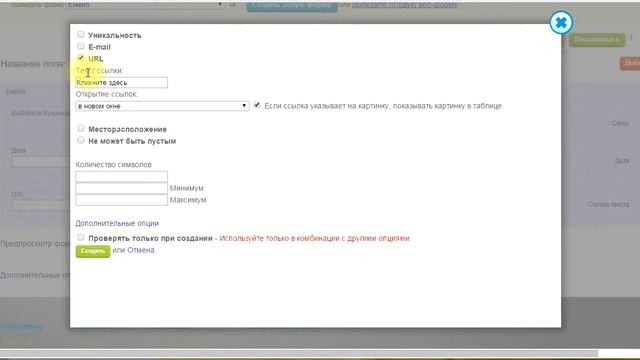Open the ready-made web form link in the background page
This screenshot has height=360, width=640.
(x=404, y=4)
